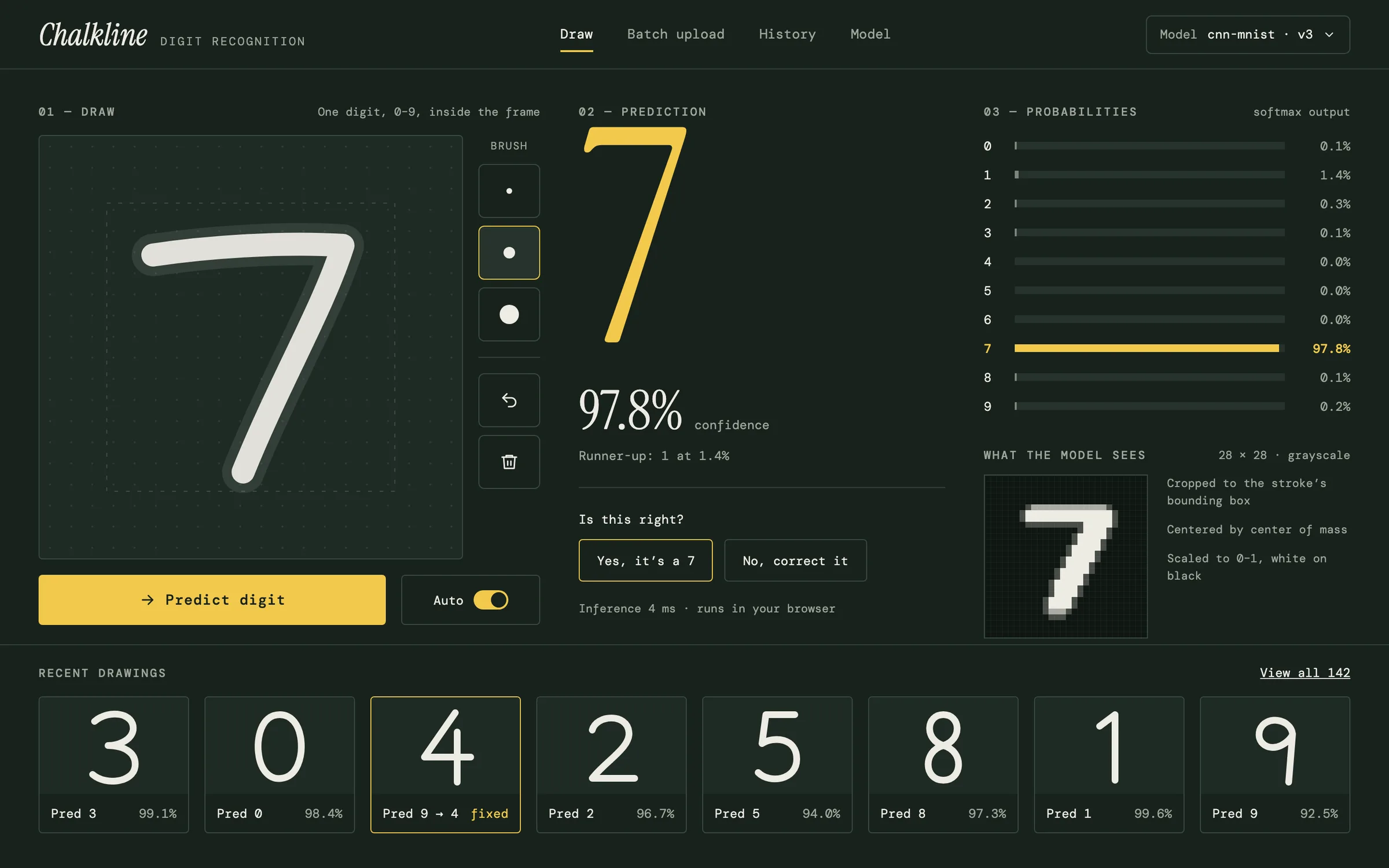Switch to the Draw tab
Viewport: 1389px width, 868px height.
coord(576,34)
